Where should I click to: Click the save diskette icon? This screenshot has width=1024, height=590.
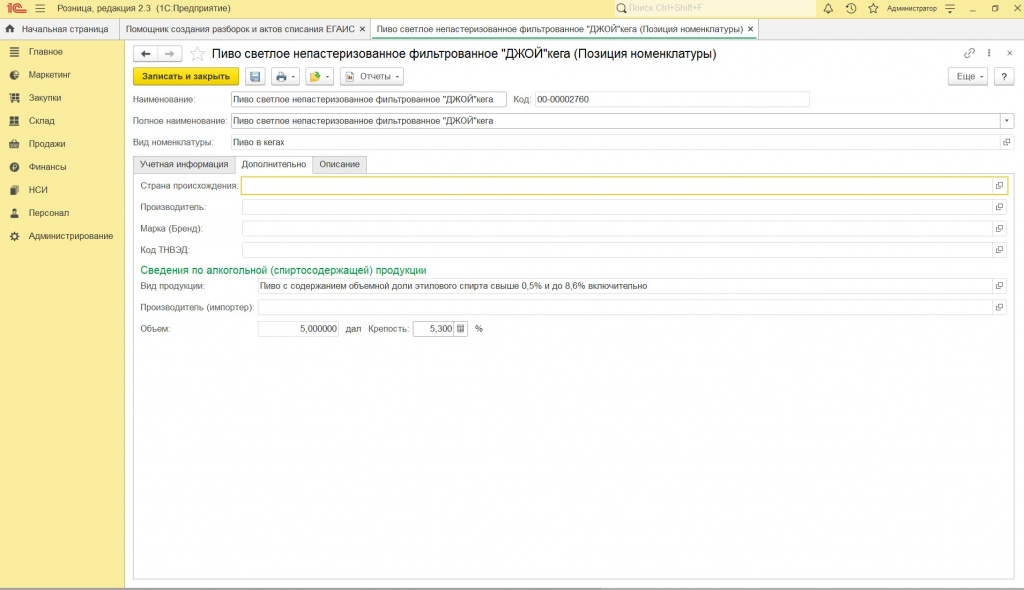click(x=255, y=76)
